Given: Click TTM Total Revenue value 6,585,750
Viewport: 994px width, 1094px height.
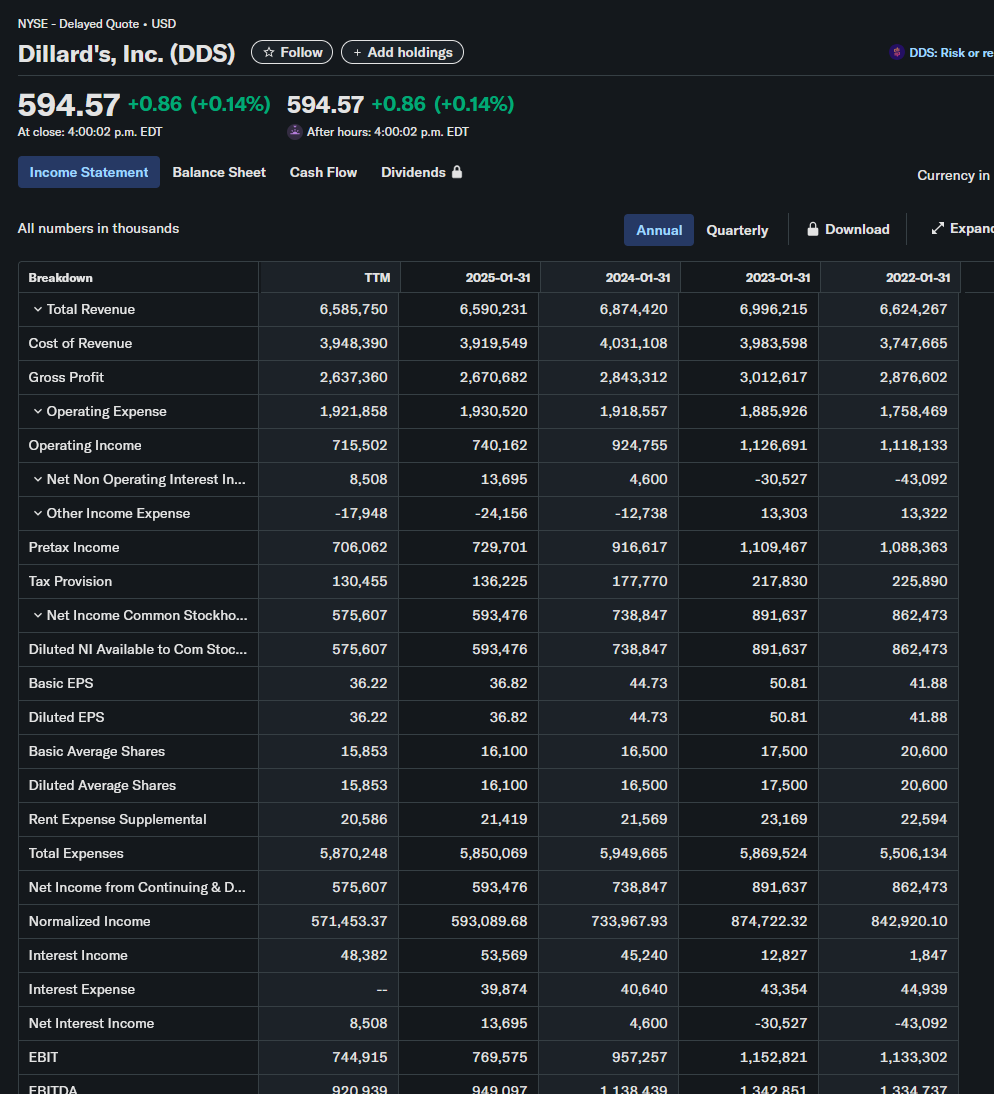Looking at the screenshot, I should [353, 309].
